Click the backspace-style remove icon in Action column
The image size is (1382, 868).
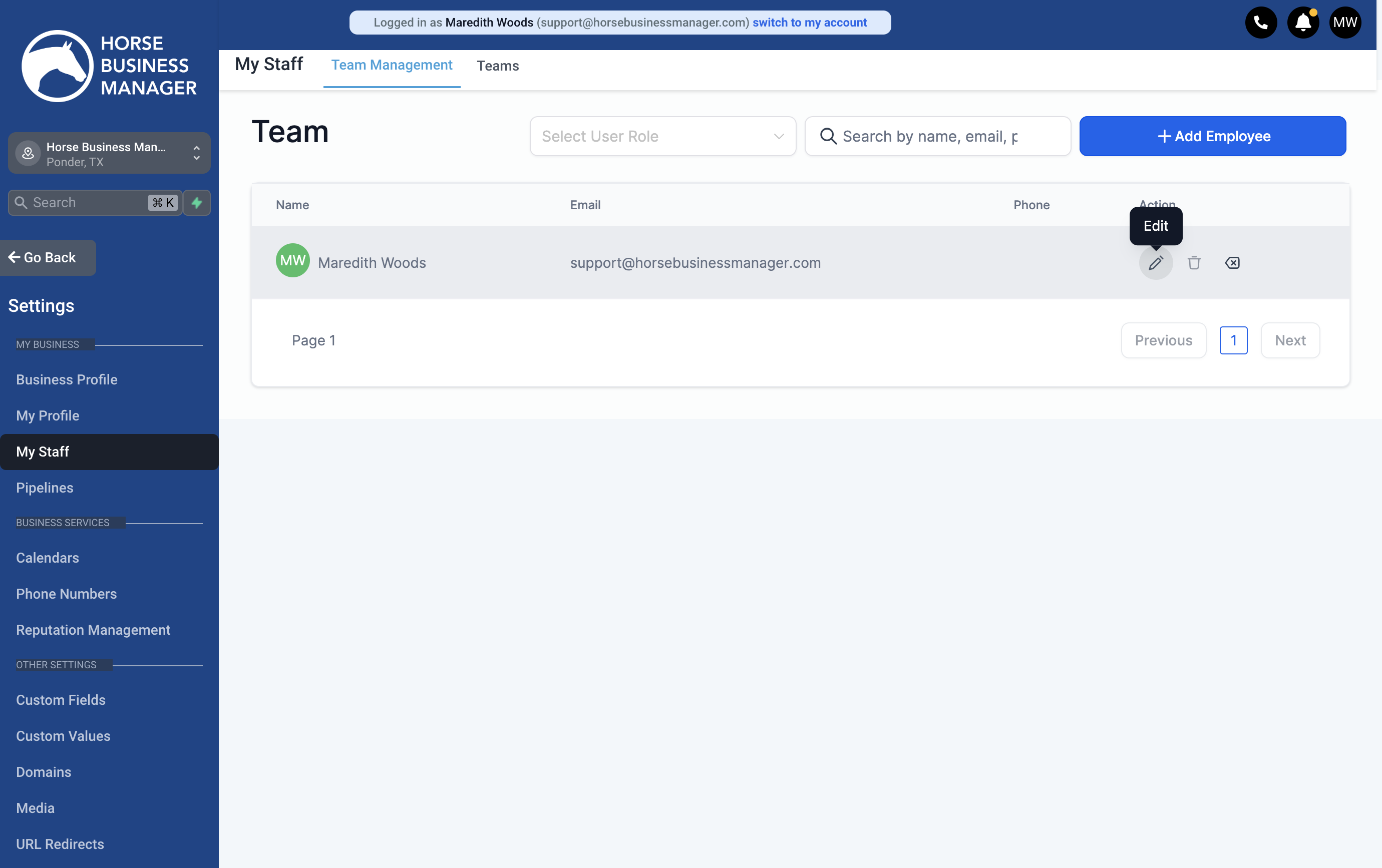pos(1232,263)
